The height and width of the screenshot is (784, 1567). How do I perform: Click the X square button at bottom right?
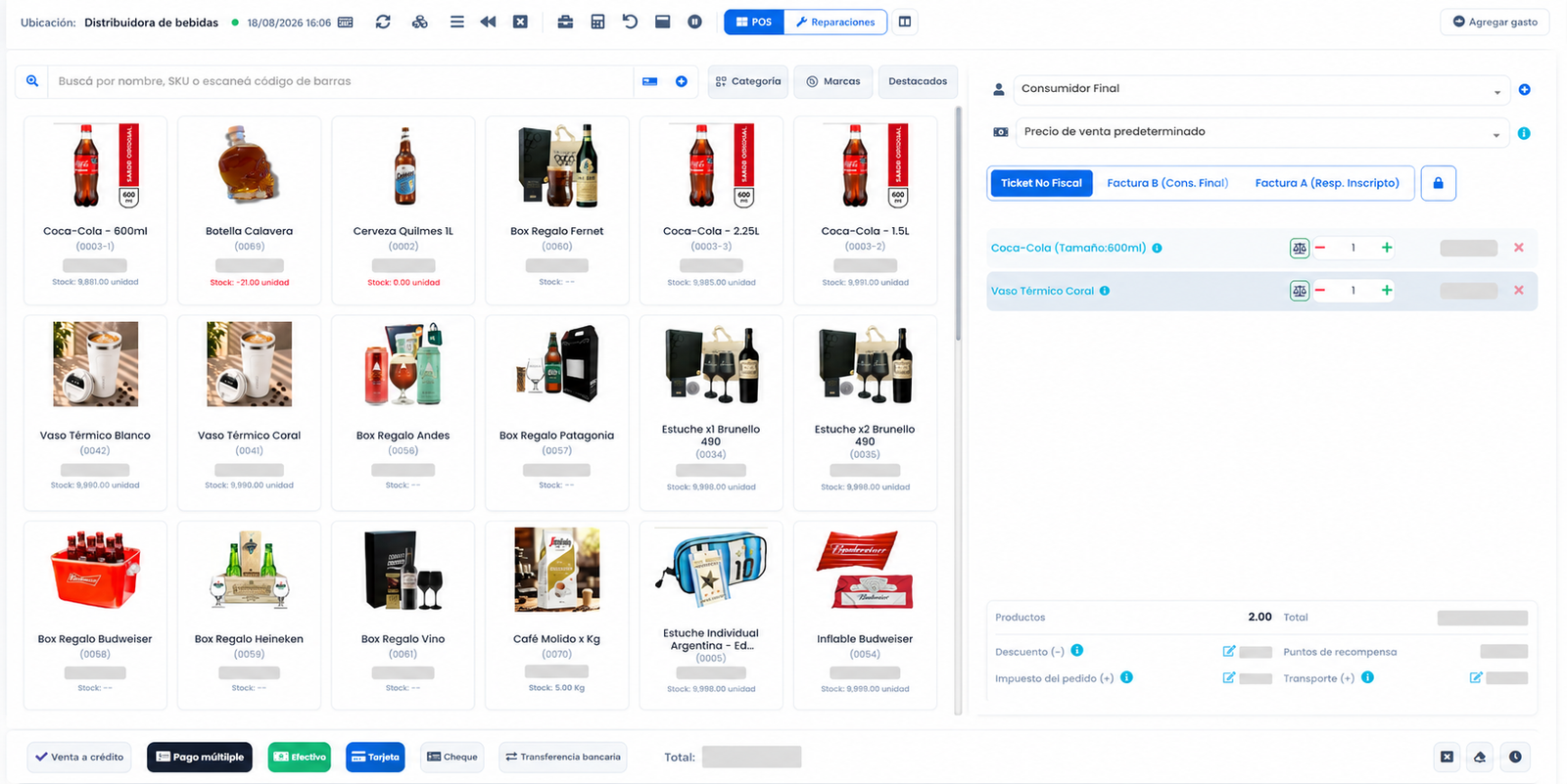[x=1448, y=757]
